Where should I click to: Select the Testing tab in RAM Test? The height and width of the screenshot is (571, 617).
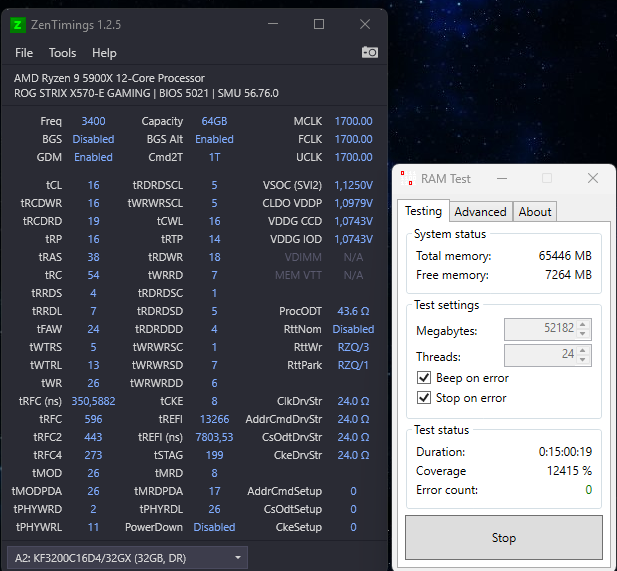(423, 211)
